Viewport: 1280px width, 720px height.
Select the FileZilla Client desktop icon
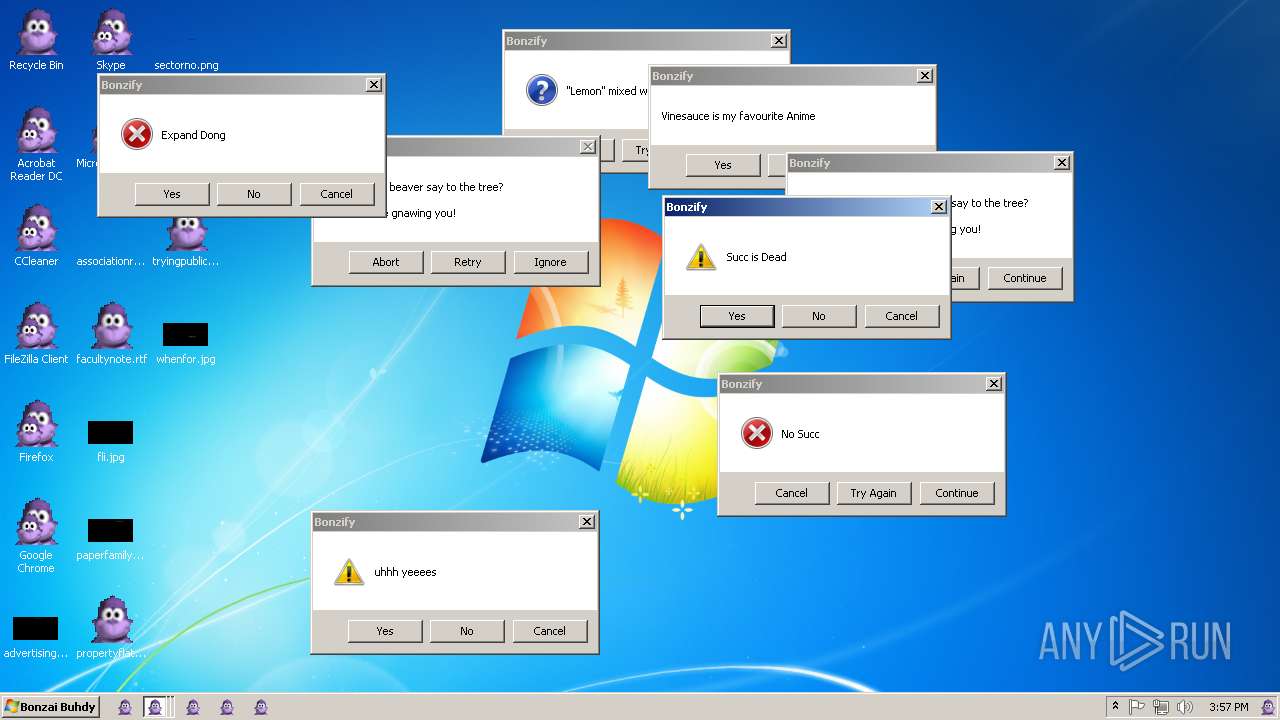coord(36,334)
